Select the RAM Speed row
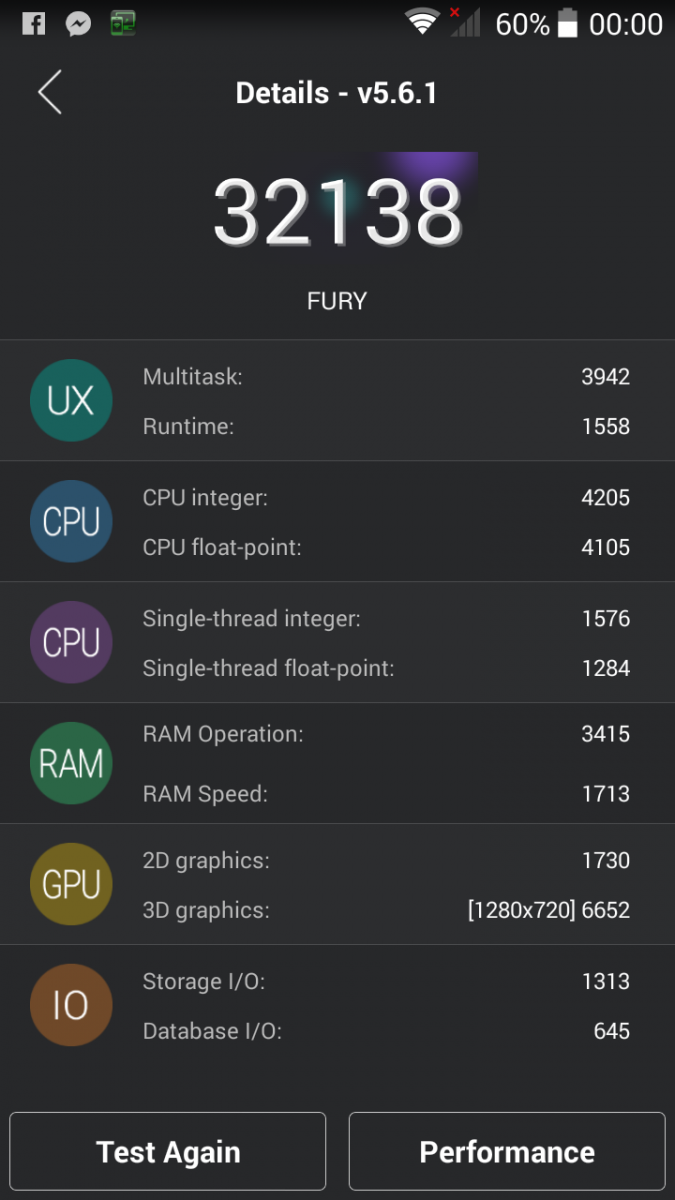Image resolution: width=675 pixels, height=1200 pixels. 386,794
